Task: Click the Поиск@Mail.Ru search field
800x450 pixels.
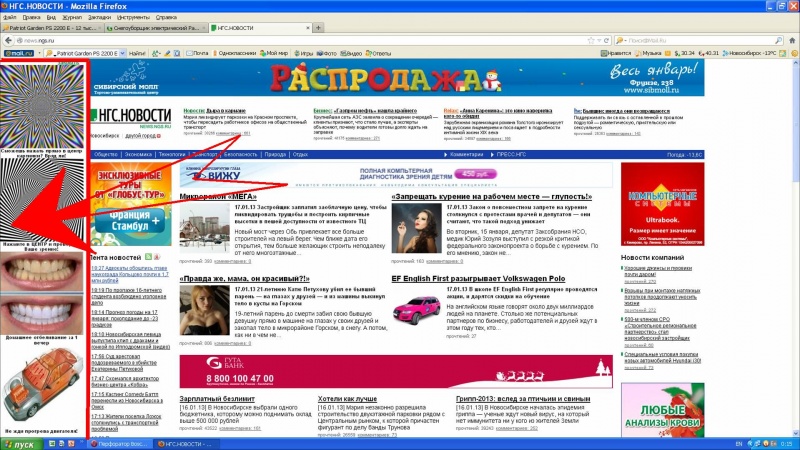Action: click(699, 40)
